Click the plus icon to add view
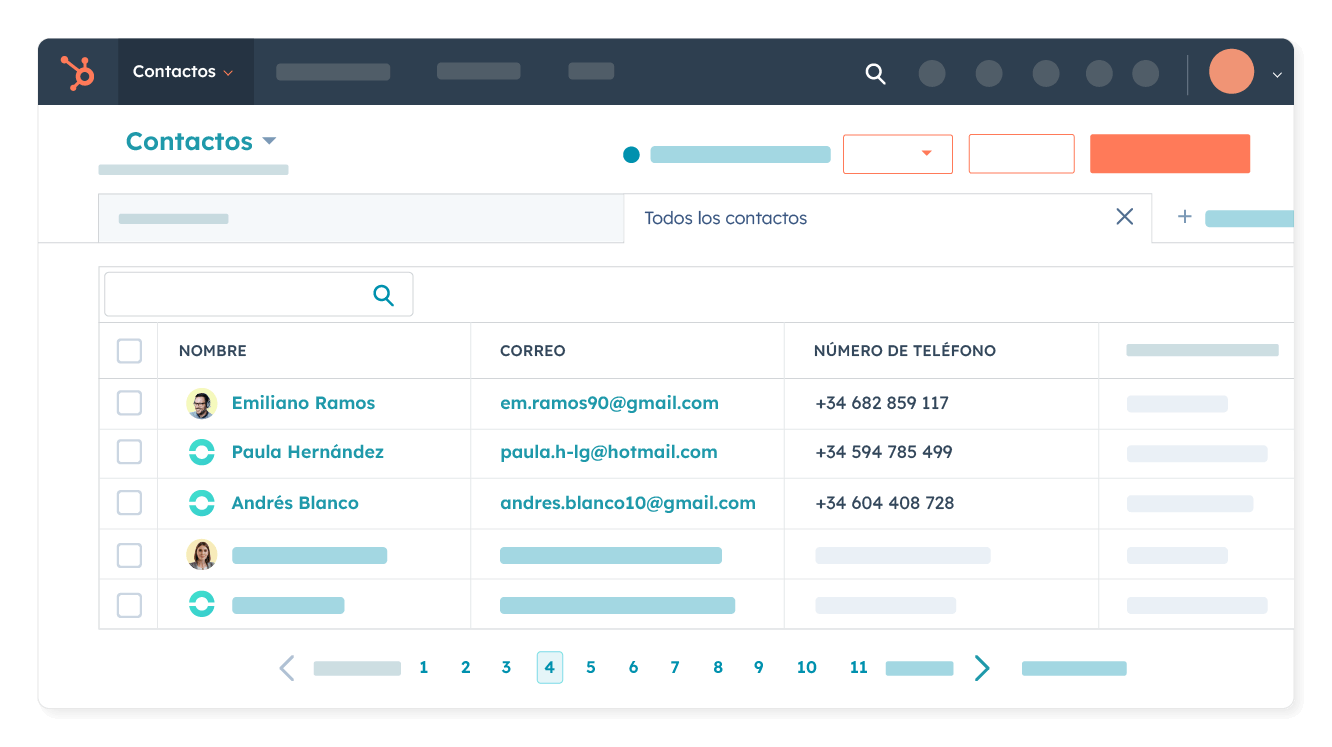 (1184, 217)
